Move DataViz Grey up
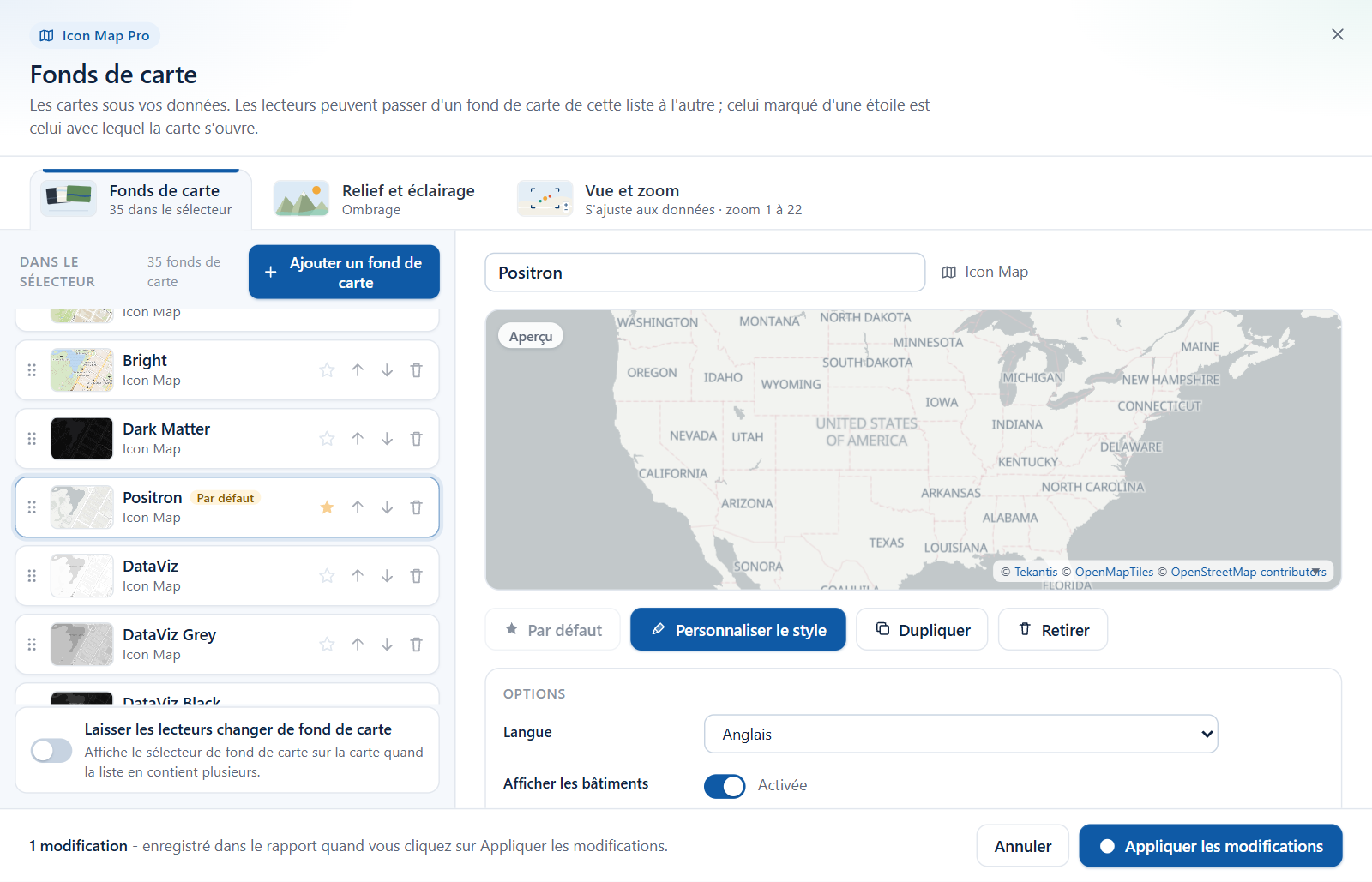The height and width of the screenshot is (882, 1372). click(x=358, y=645)
